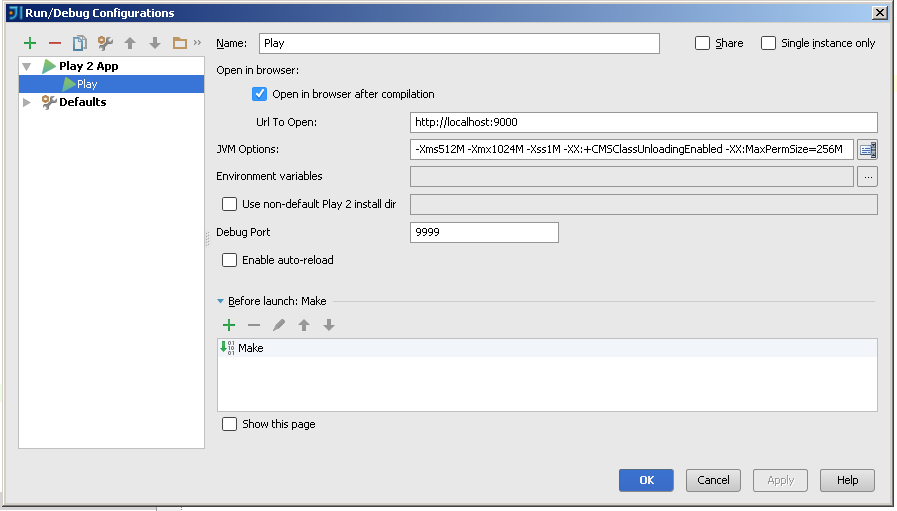The image size is (897, 511).
Task: Uncheck Open in browser after compilation
Action: coord(259,94)
